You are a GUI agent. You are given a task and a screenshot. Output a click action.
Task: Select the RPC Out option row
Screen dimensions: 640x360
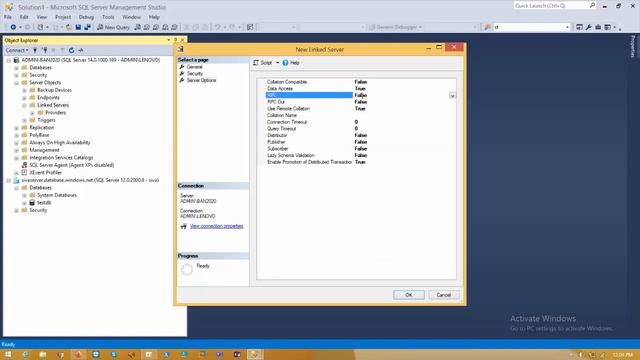[356, 102]
